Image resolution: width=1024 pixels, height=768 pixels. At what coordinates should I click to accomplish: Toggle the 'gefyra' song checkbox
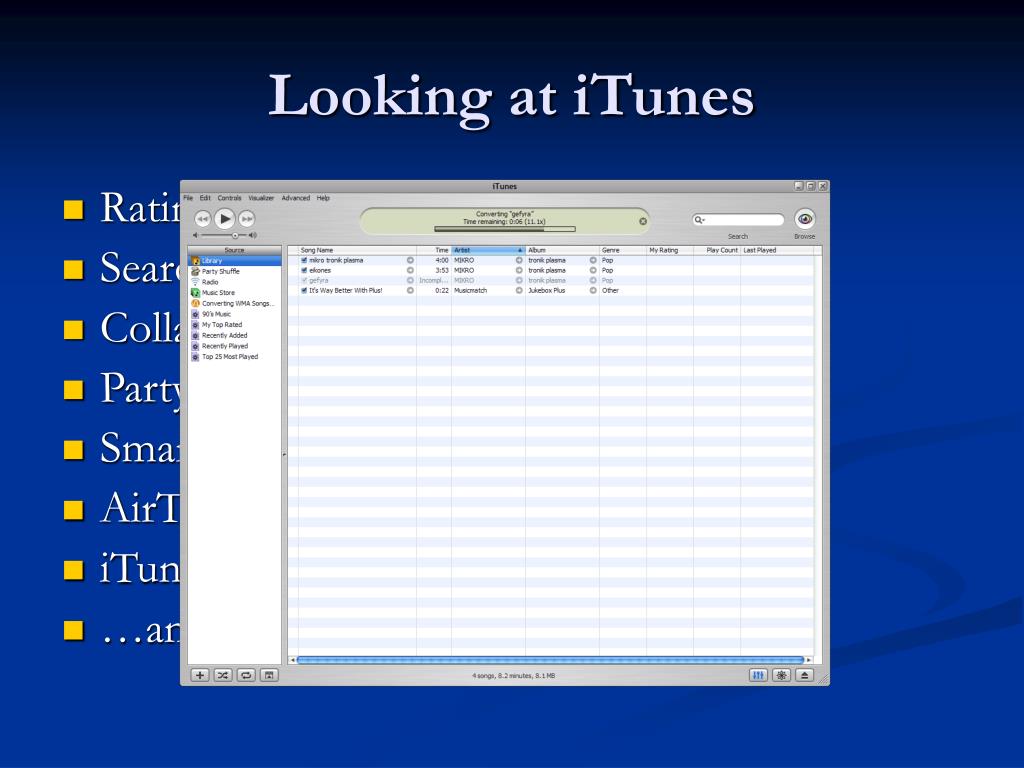(x=304, y=280)
